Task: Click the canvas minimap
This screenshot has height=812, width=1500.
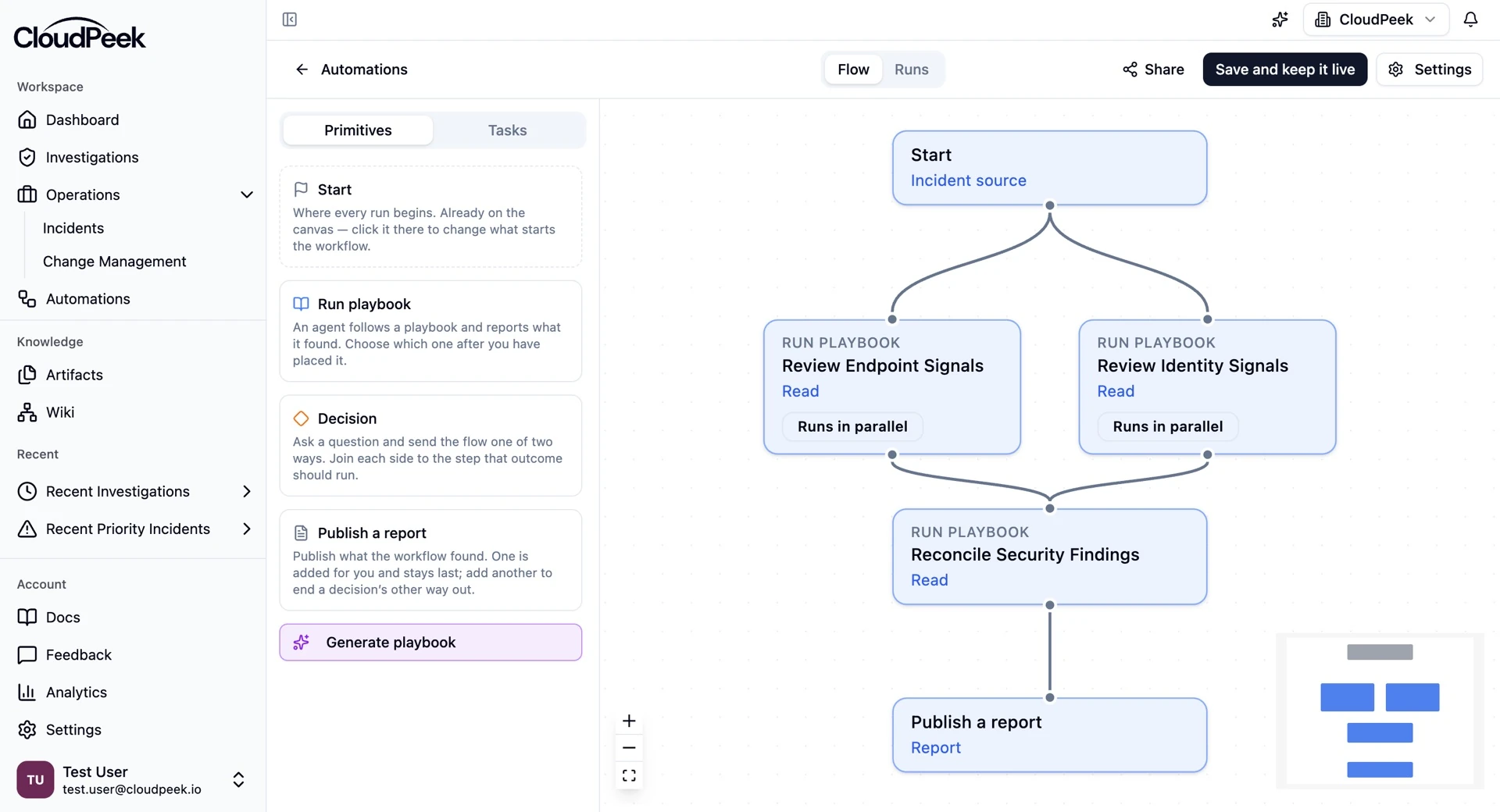Action: click(x=1380, y=711)
